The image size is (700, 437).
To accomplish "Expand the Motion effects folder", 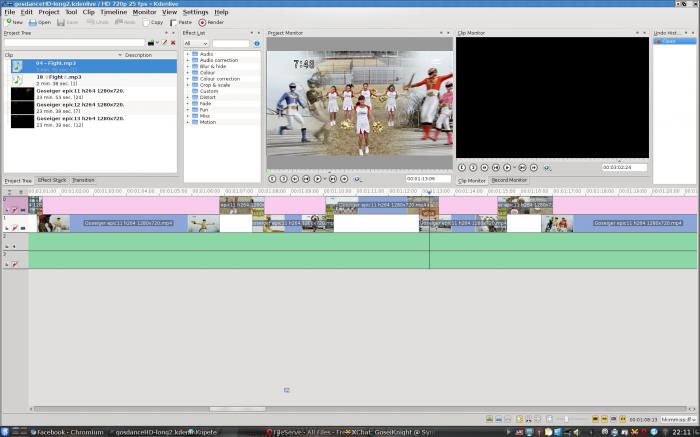I will pyautogui.click(x=188, y=122).
